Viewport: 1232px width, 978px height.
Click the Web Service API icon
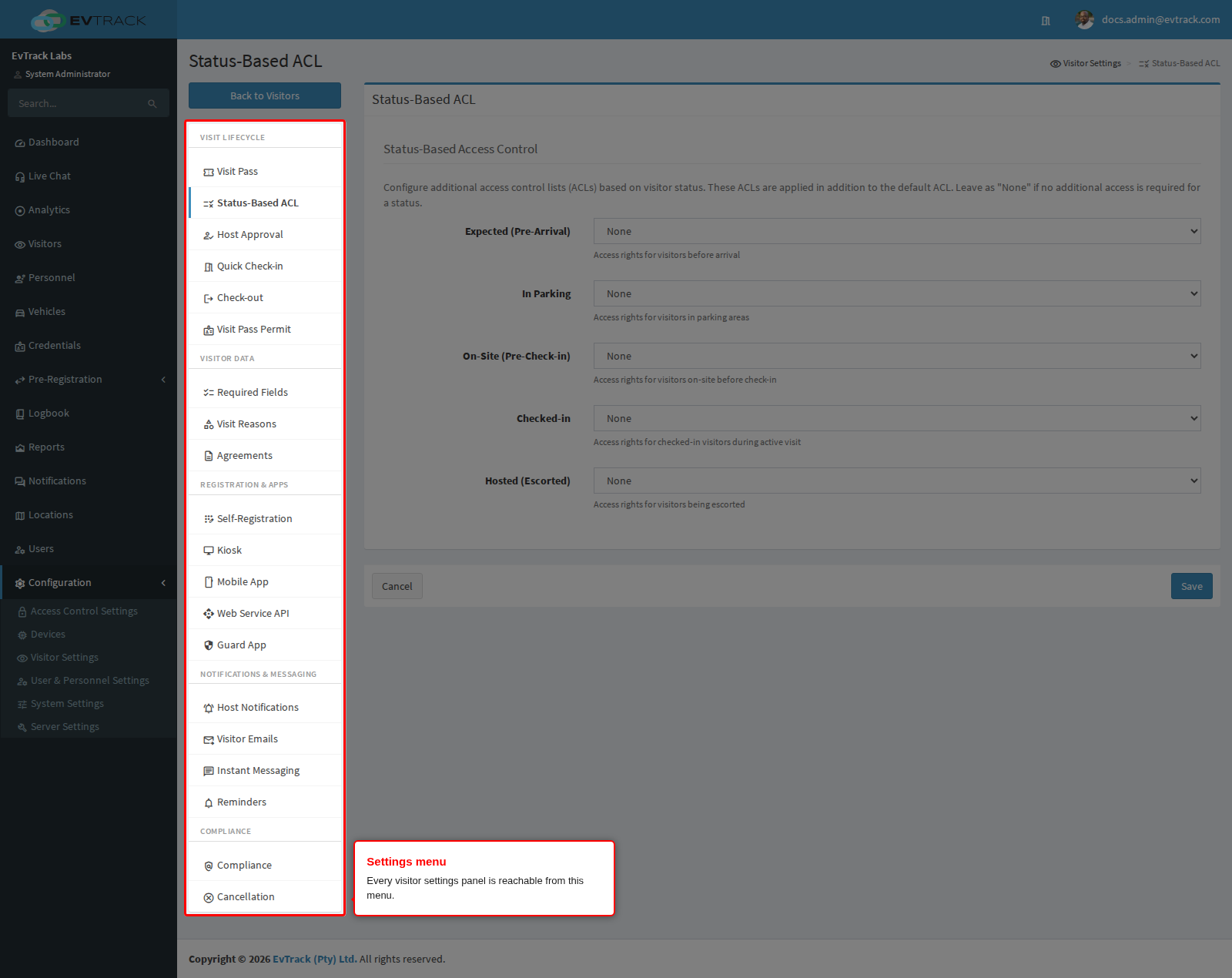[209, 614]
